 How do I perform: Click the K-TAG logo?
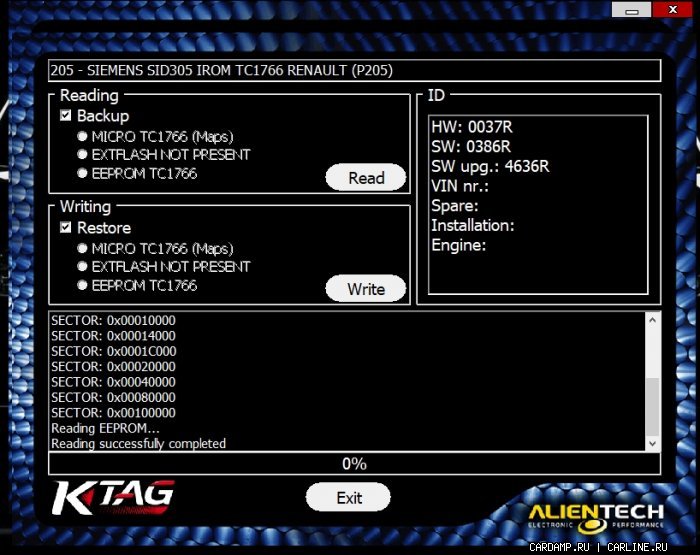113,497
